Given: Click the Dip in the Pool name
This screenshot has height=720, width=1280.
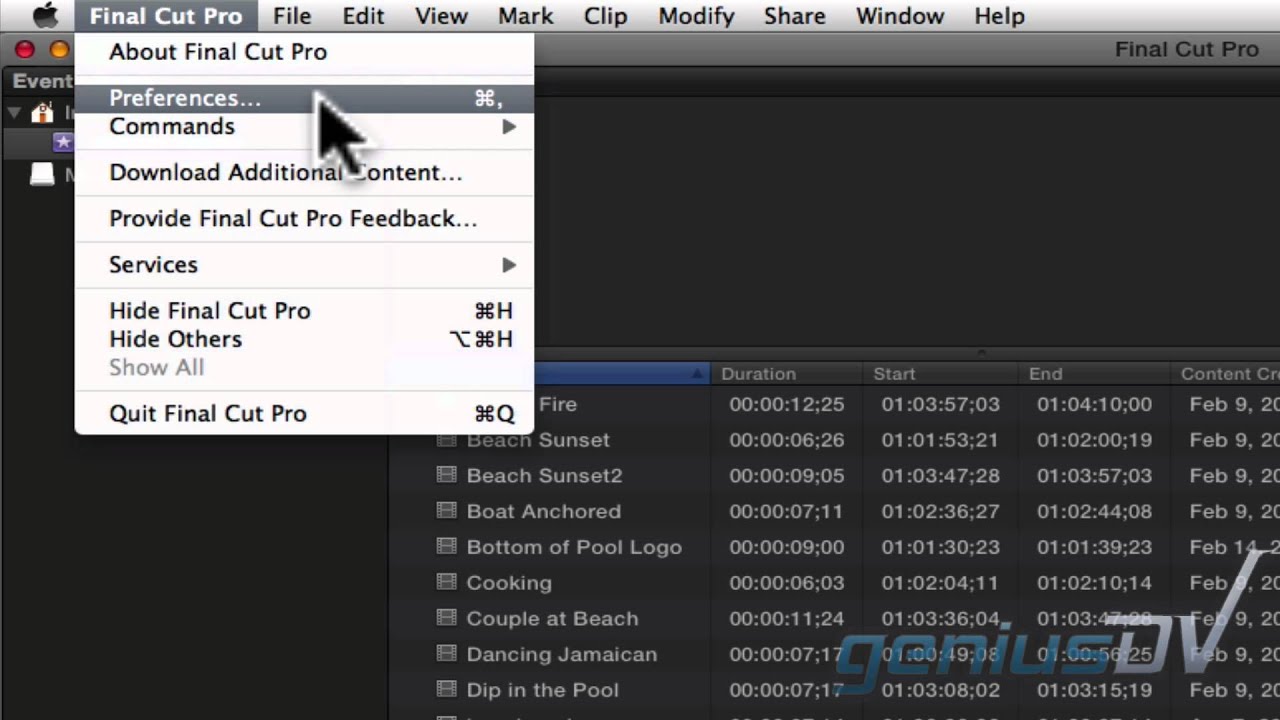Looking at the screenshot, I should point(543,691).
